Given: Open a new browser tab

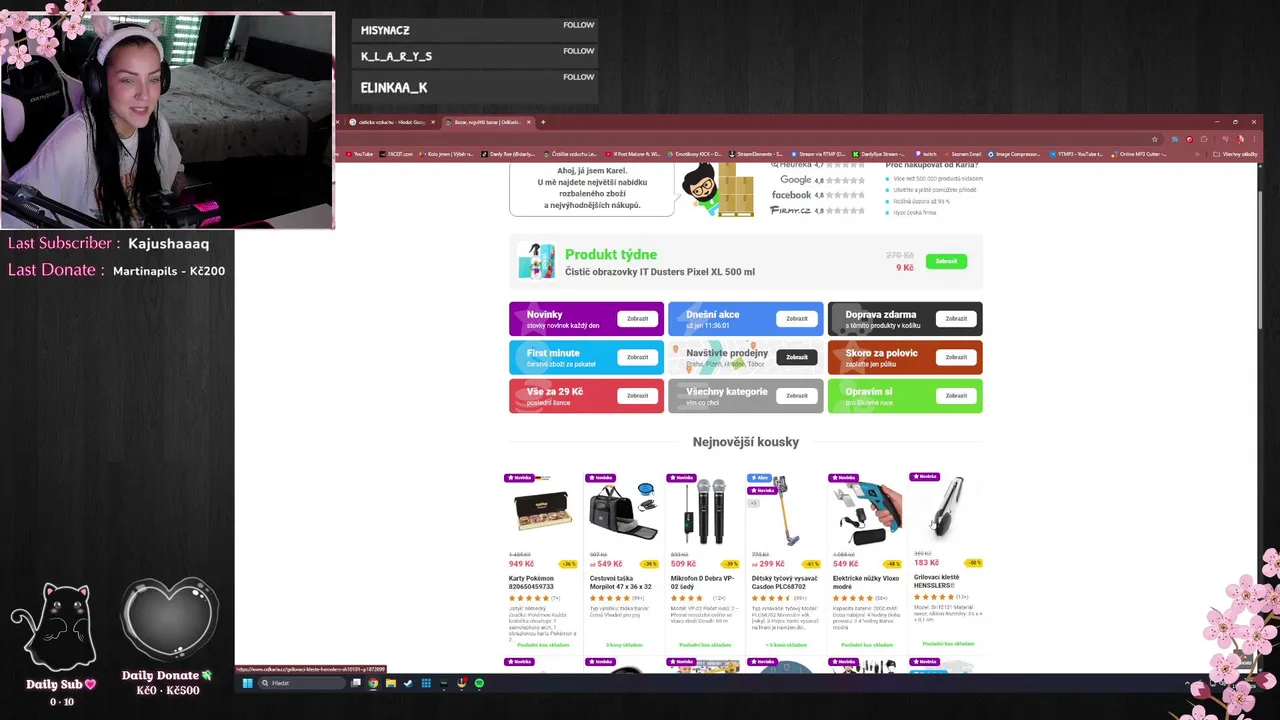Looking at the screenshot, I should click(x=543, y=122).
